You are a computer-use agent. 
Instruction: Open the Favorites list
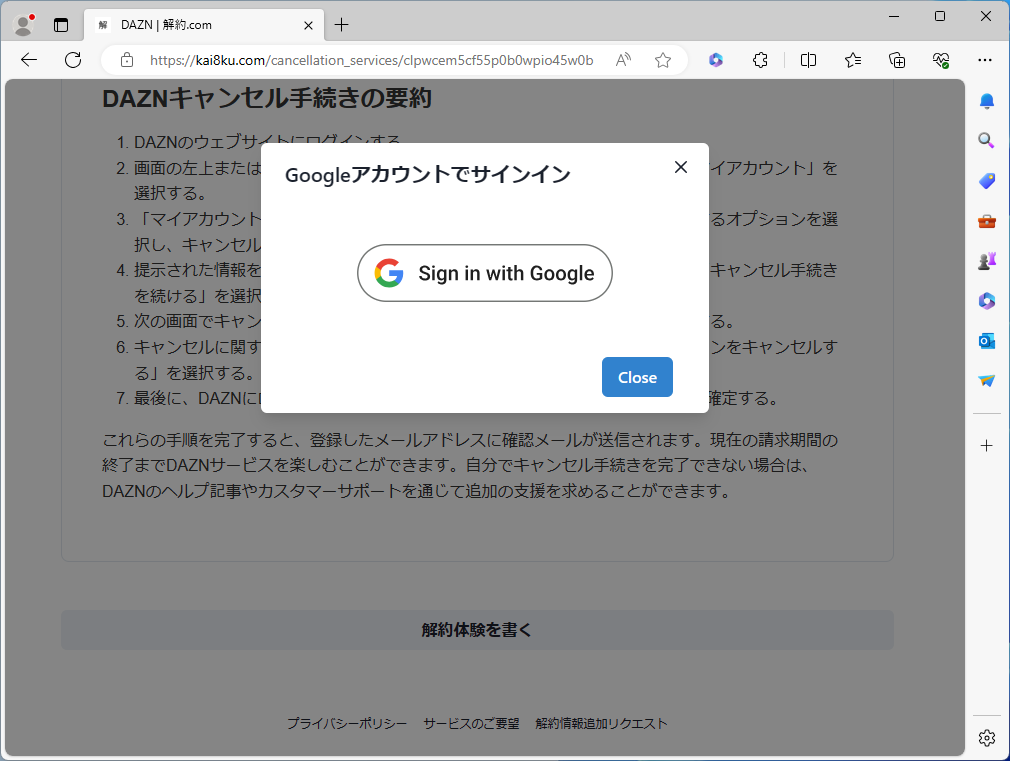coord(852,60)
